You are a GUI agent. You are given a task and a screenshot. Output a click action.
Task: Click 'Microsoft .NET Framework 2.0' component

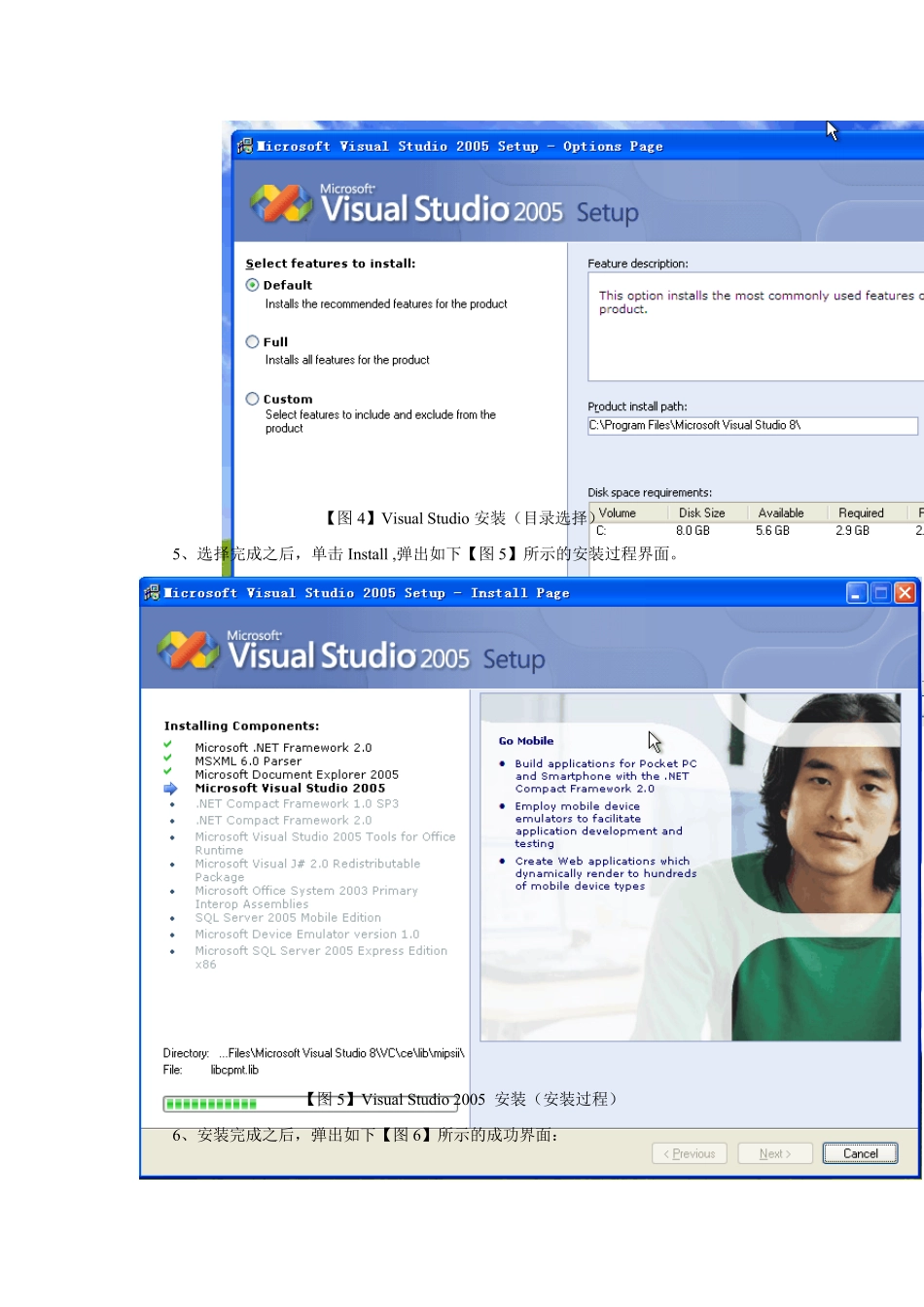click(283, 748)
